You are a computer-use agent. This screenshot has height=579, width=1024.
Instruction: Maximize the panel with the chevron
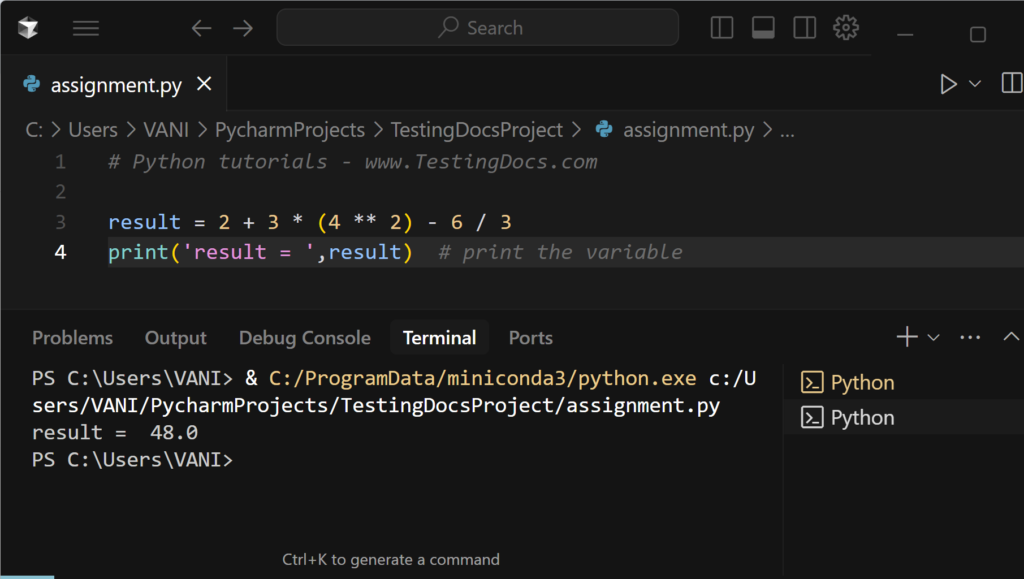(1009, 337)
